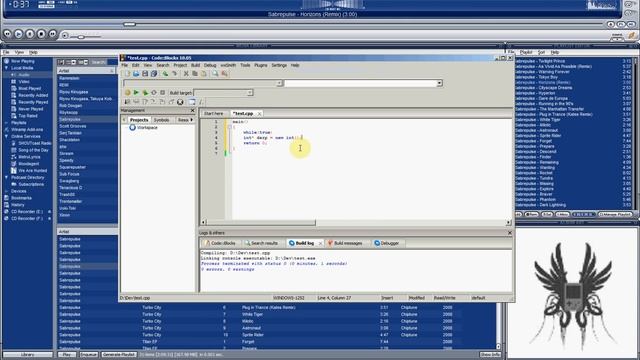This screenshot has height=360, width=640.
Task: Click the Enqueue button in Winamp library
Action: pos(89,354)
